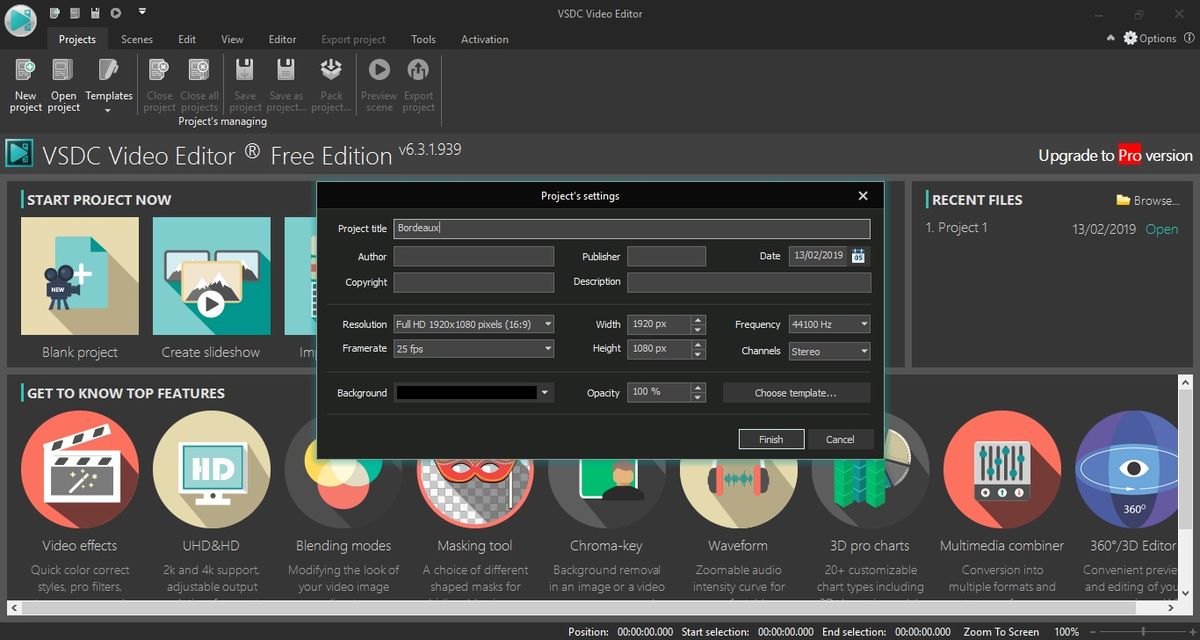
Task: Switch to the Scenes tab
Action: (136, 39)
